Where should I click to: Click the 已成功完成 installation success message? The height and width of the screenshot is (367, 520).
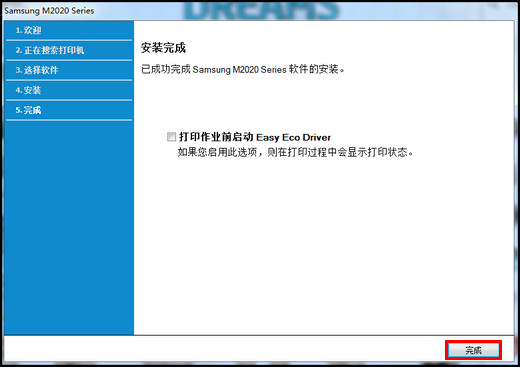243,69
